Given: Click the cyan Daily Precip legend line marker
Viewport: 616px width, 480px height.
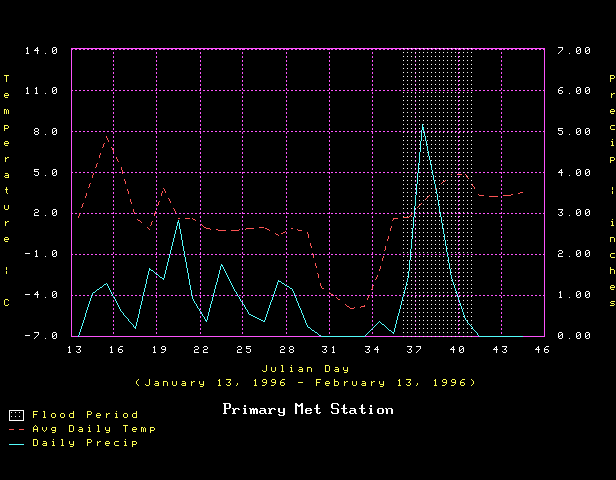Looking at the screenshot, I should [x=15, y=442].
